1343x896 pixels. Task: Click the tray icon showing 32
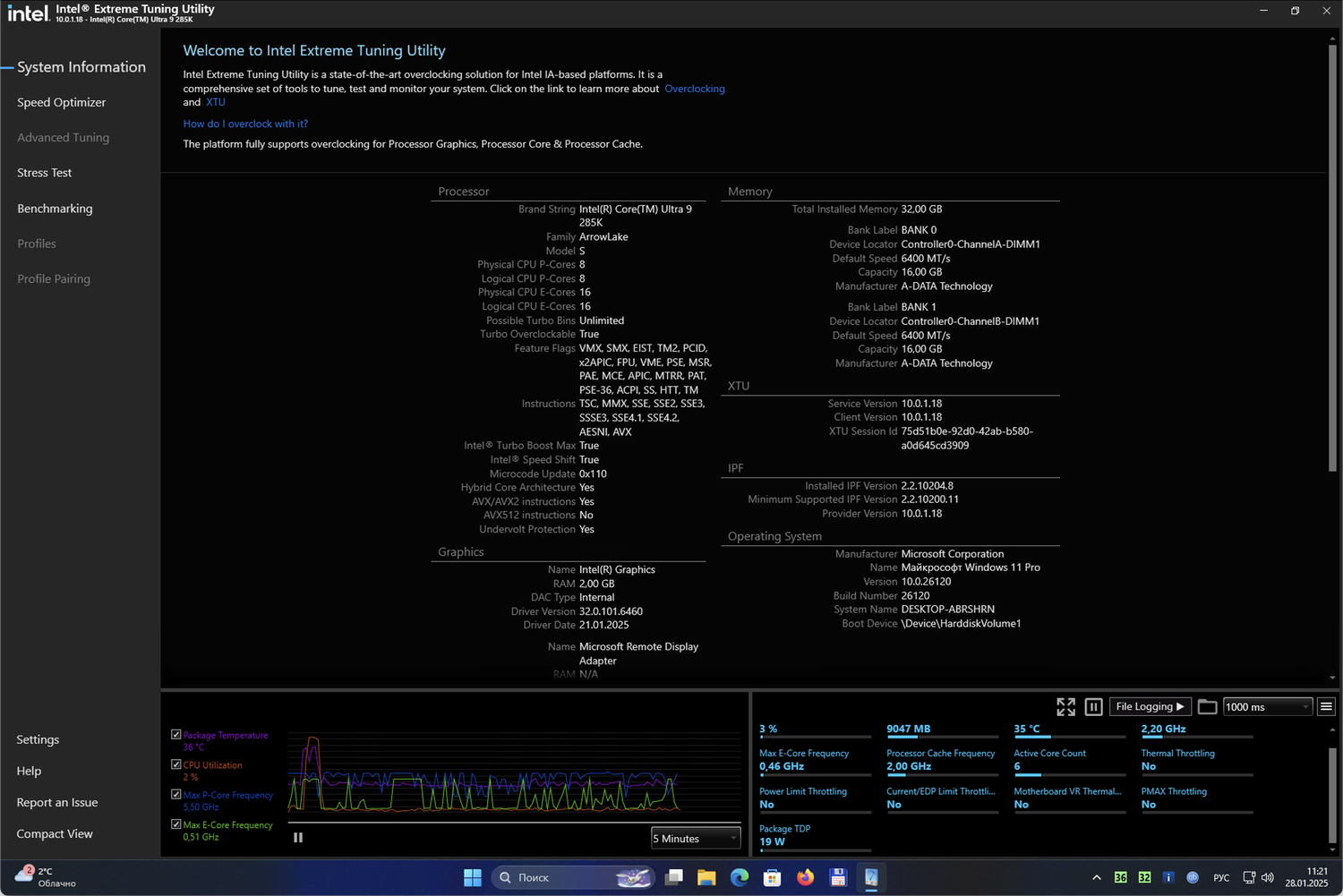(x=1144, y=878)
